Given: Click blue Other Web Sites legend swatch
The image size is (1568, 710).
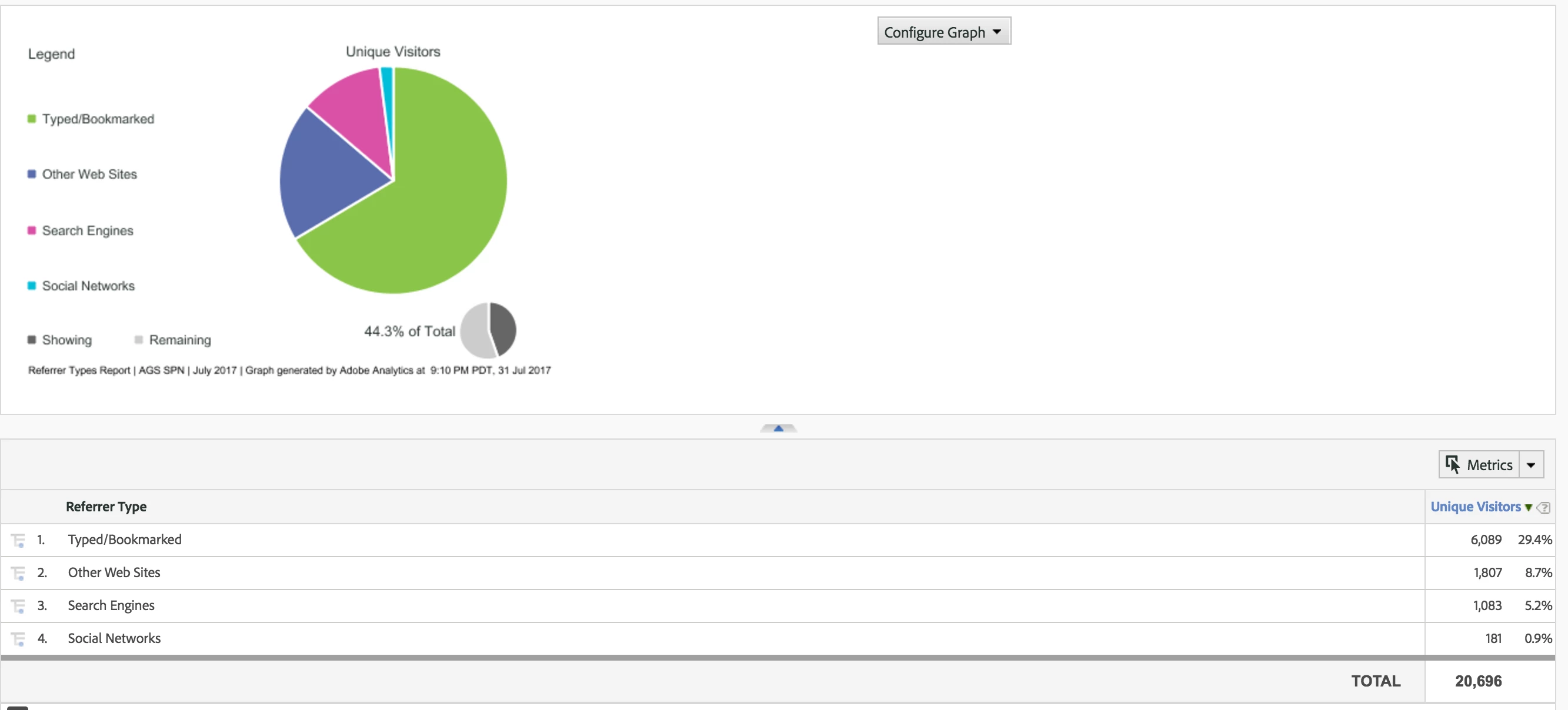Looking at the screenshot, I should [x=32, y=174].
